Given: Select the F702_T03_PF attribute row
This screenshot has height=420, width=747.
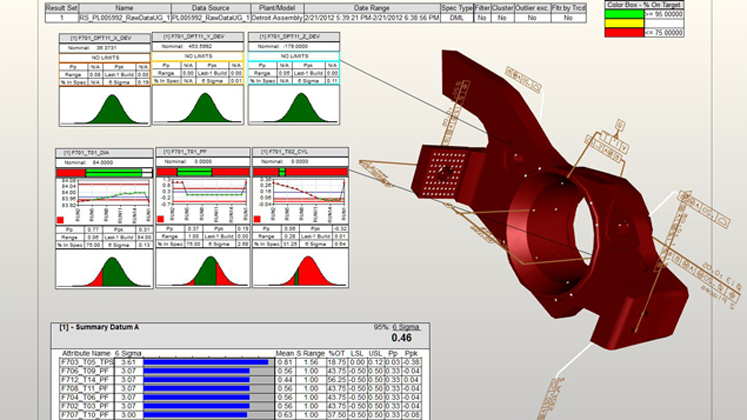Looking at the screenshot, I should tap(241, 406).
